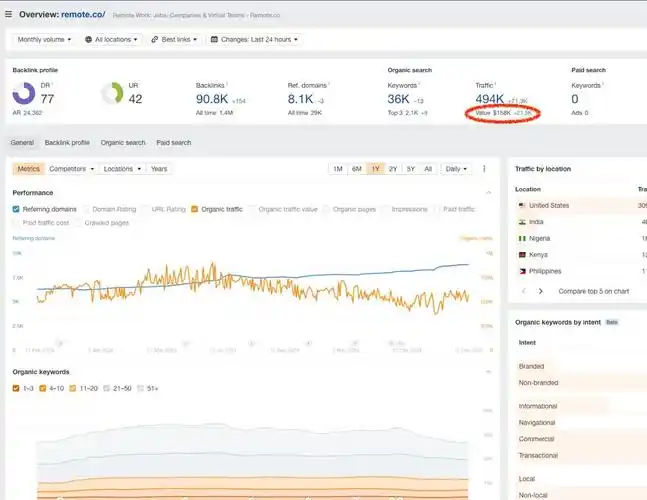647x500 pixels.
Task: Set chart range to 1Y
Action: (375, 169)
